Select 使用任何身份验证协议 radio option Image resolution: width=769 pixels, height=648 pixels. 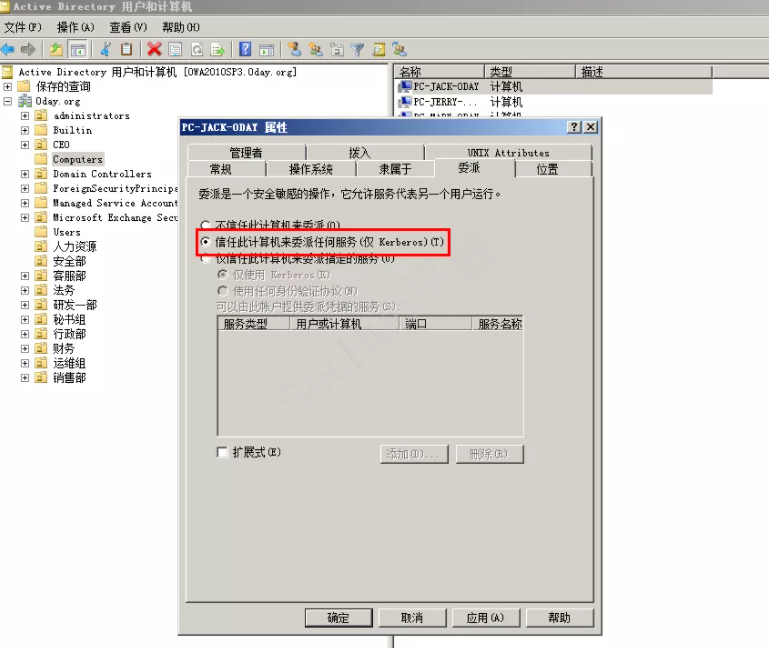tap(223, 291)
